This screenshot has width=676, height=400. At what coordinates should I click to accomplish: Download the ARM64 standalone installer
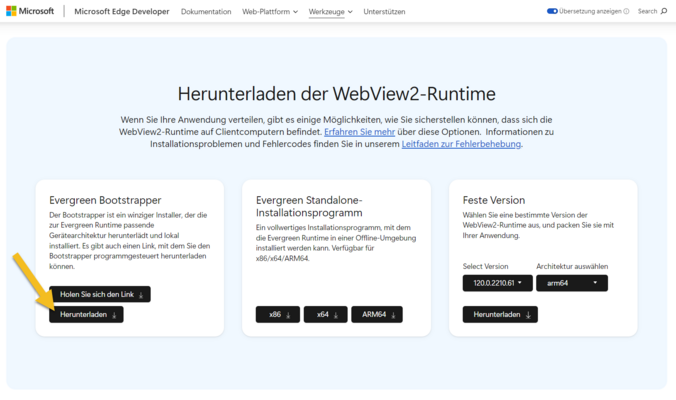pyautogui.click(x=377, y=314)
